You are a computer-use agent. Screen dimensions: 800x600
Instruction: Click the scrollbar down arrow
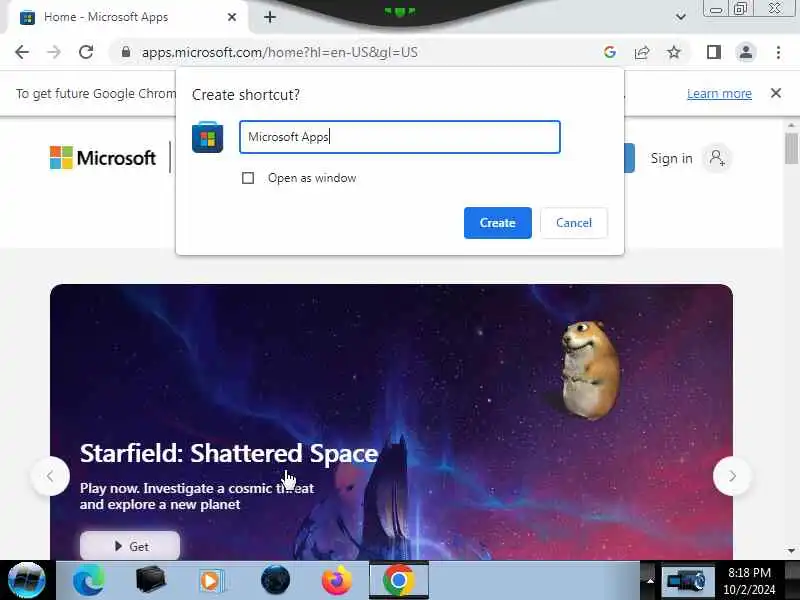[x=791, y=551]
